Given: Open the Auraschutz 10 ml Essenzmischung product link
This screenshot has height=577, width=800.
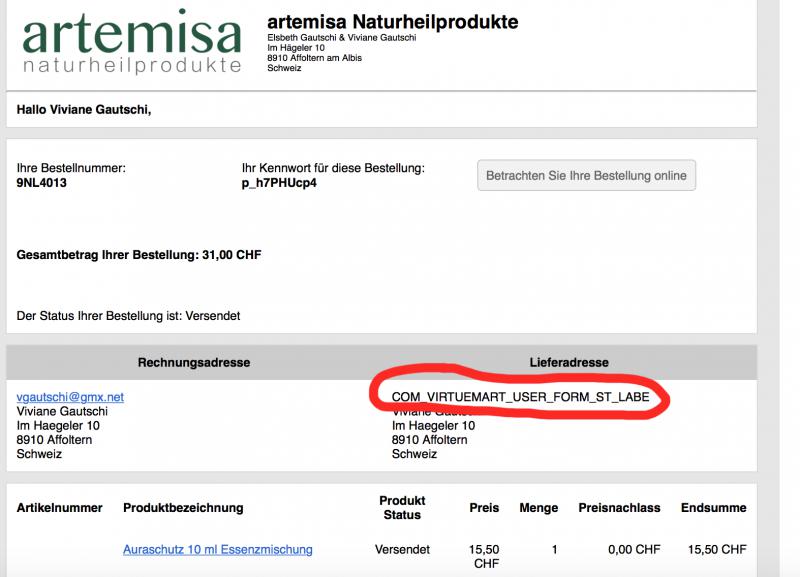Looking at the screenshot, I should [217, 549].
